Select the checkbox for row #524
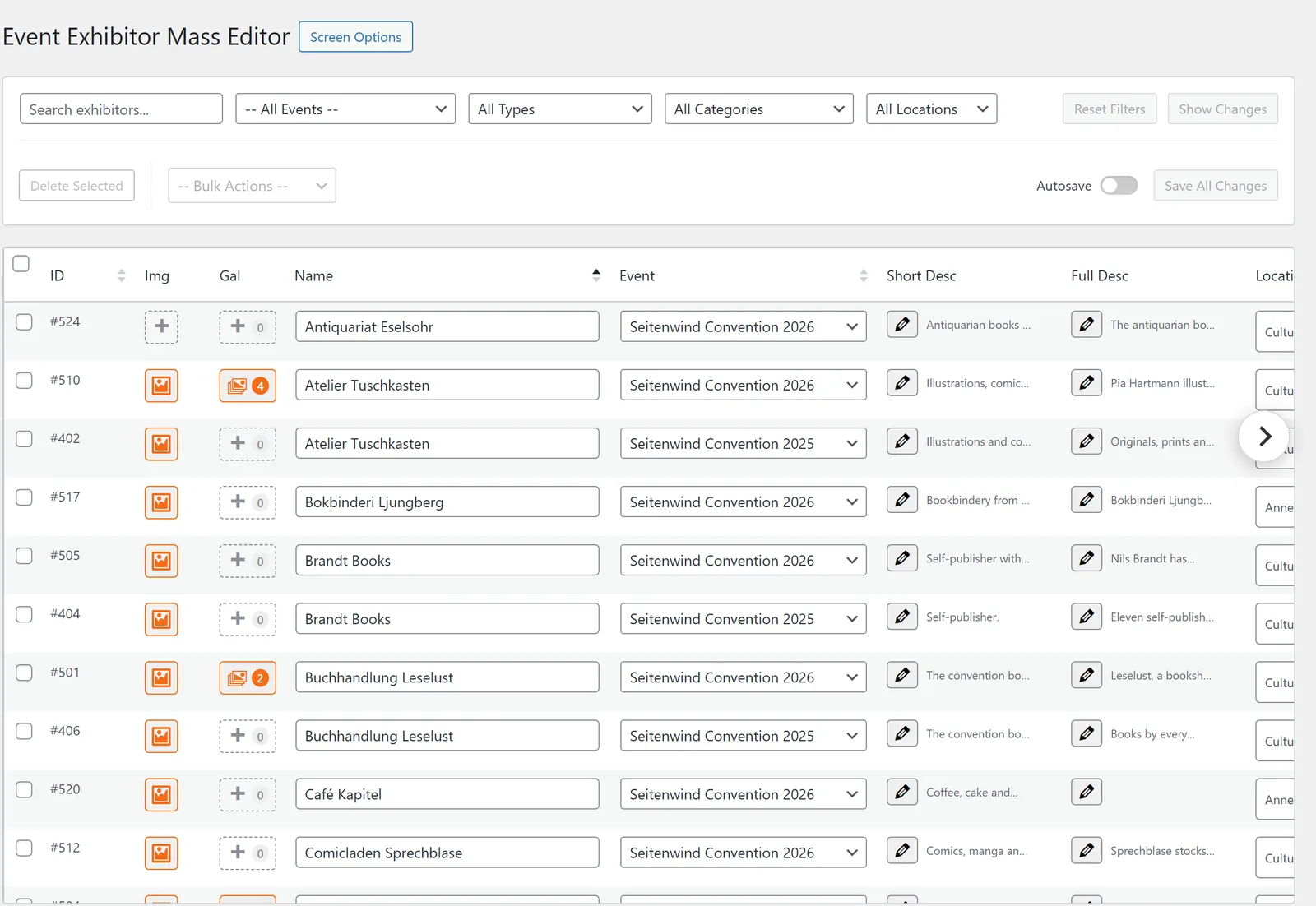Viewport: 1316px width, 906px height. point(25,321)
